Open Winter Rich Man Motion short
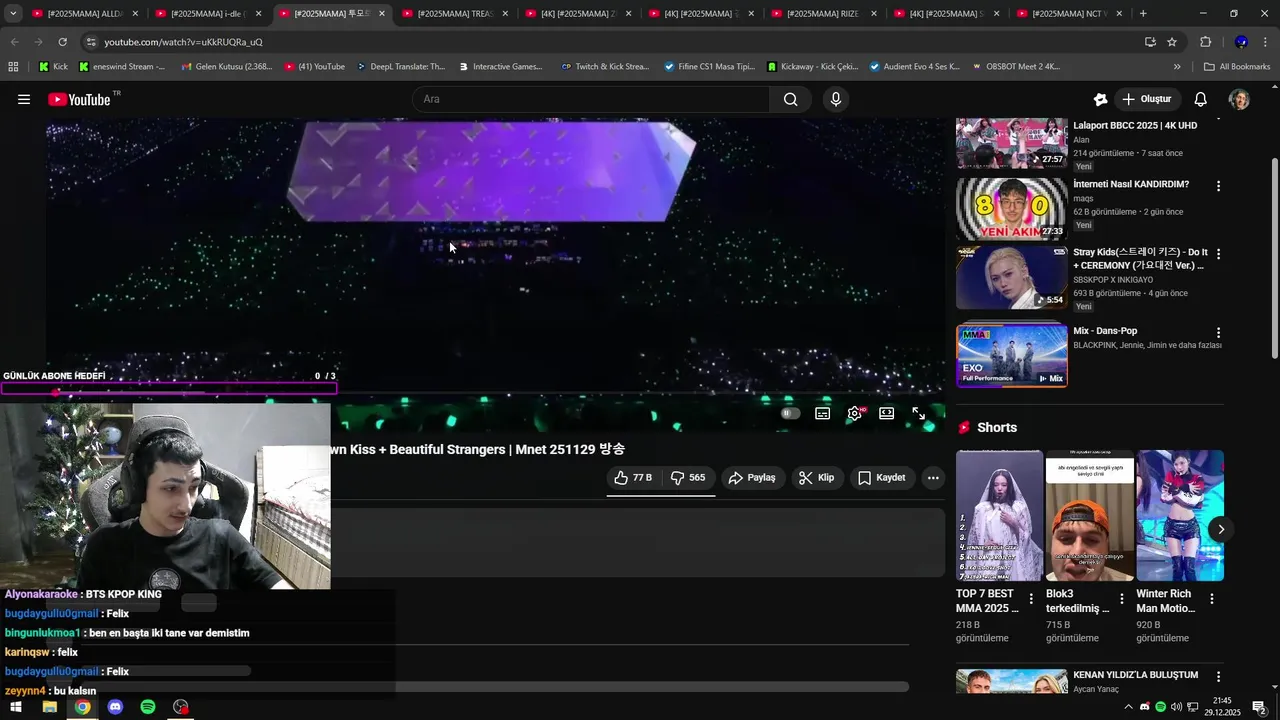This screenshot has width=1280, height=720. click(x=1180, y=515)
